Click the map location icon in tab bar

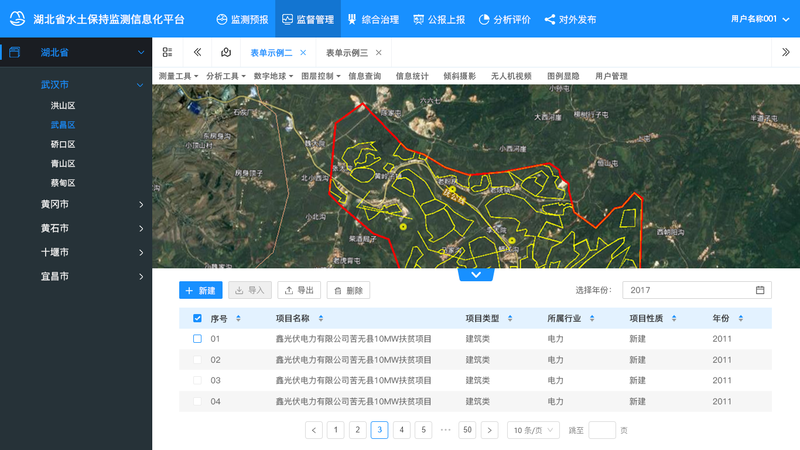click(x=226, y=52)
